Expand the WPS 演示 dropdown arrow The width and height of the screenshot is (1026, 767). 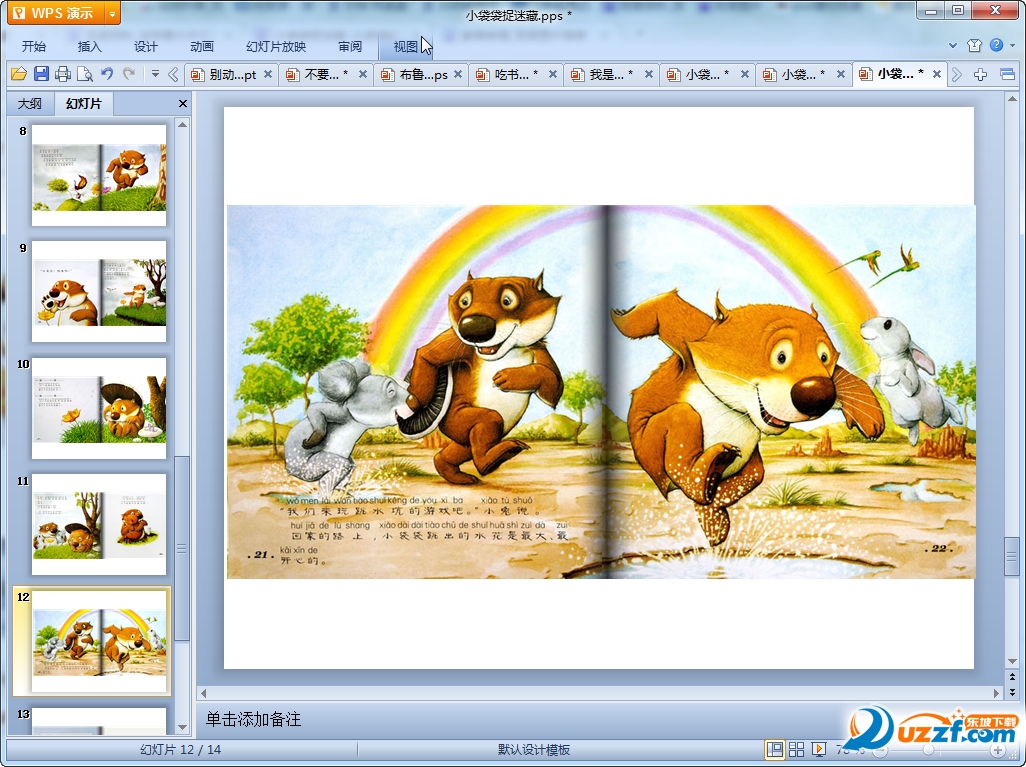(112, 12)
